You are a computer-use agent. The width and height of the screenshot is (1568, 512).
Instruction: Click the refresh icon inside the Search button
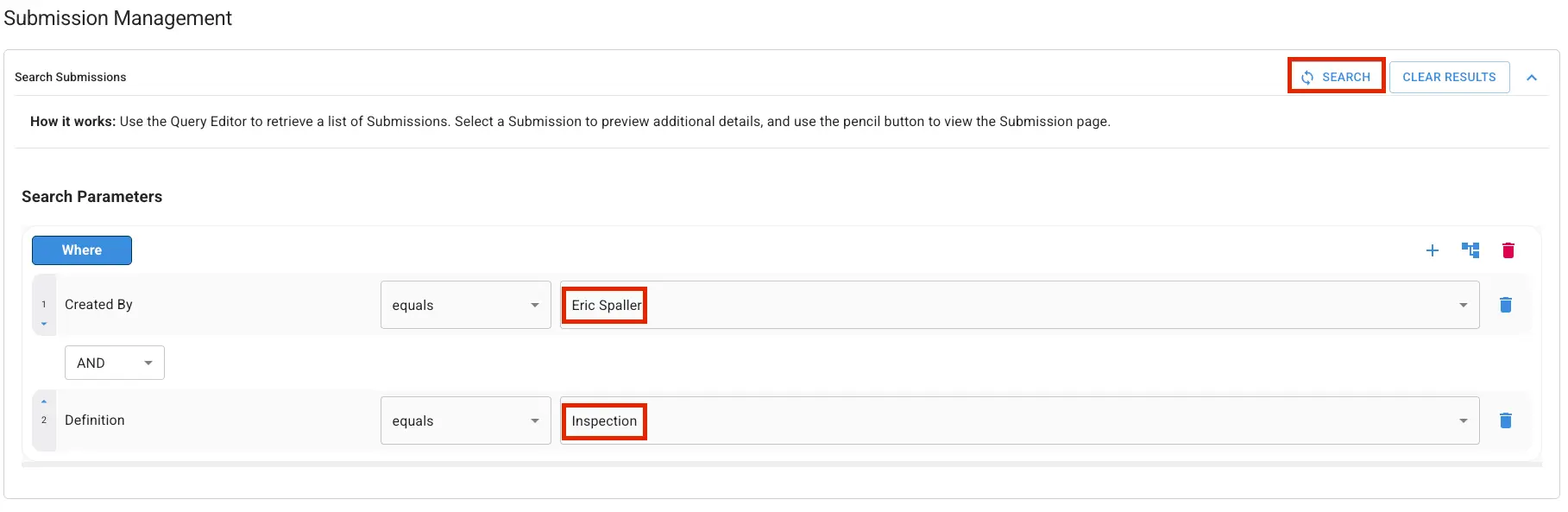pos(1307,77)
